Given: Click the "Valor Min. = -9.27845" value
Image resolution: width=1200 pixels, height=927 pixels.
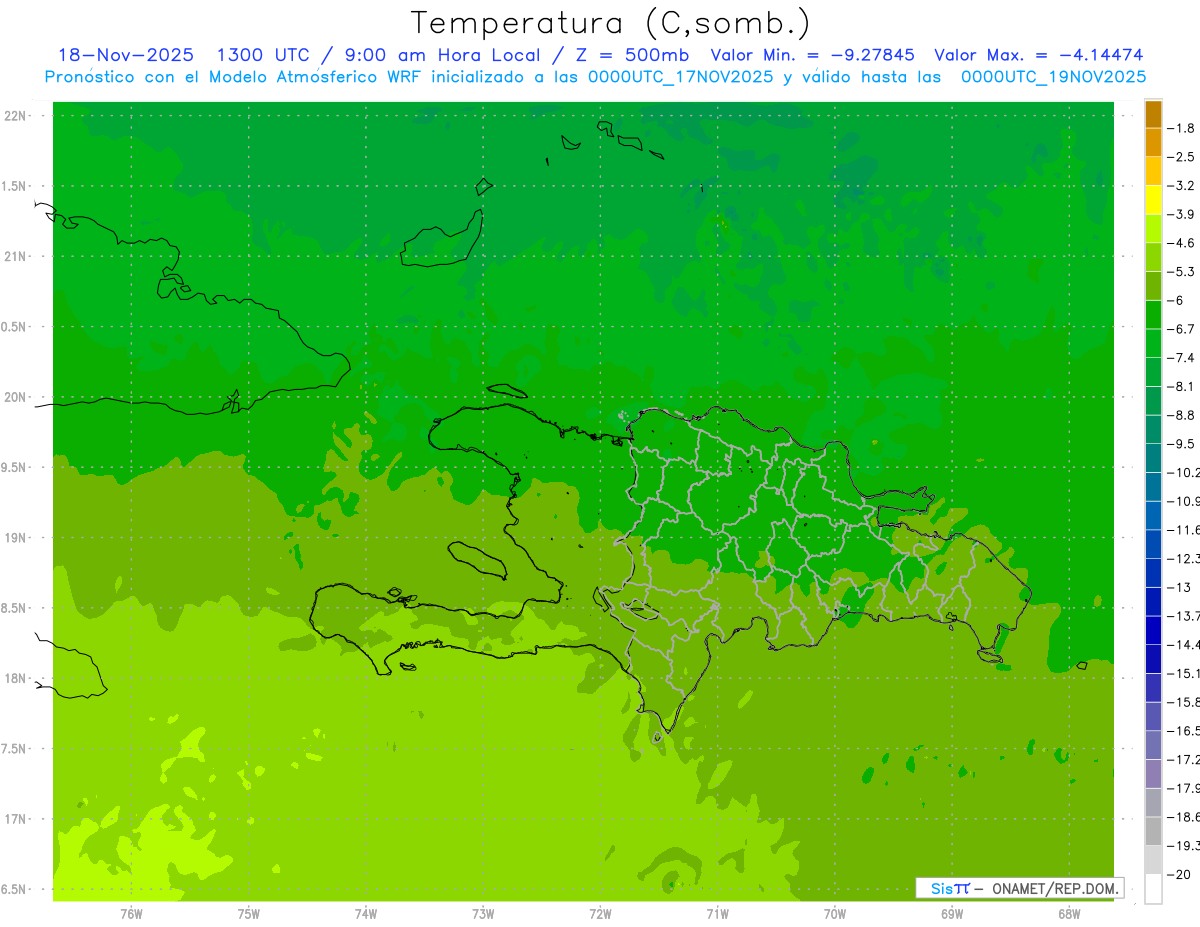Looking at the screenshot, I should pos(813,55).
